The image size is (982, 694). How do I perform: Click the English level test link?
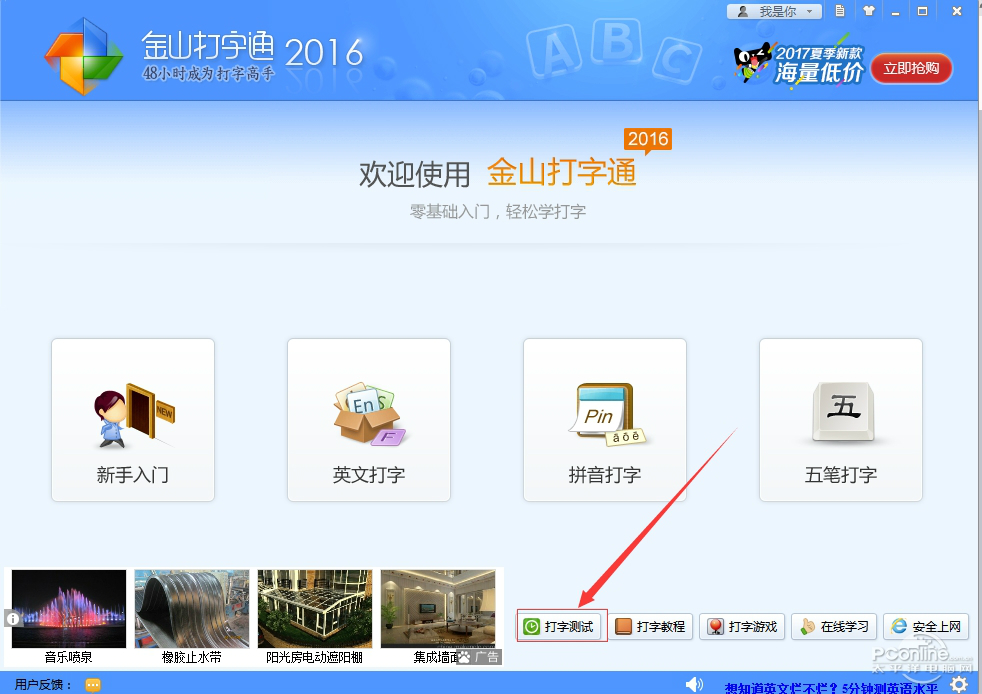(x=832, y=688)
